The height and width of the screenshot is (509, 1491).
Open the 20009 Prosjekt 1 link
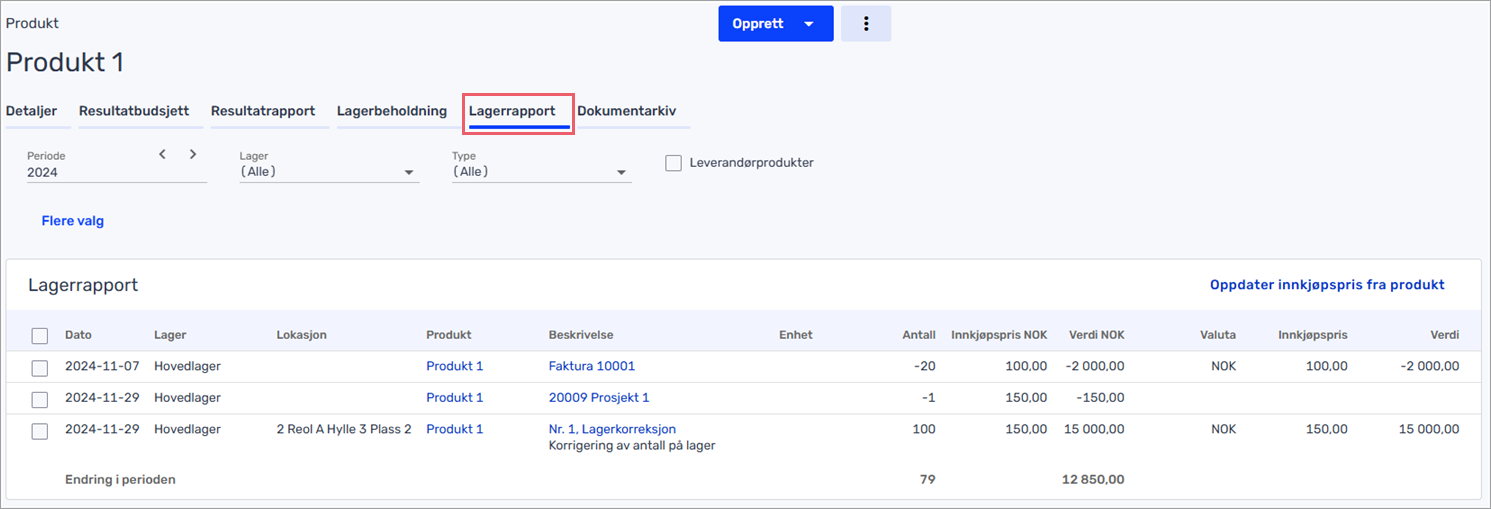pos(599,398)
